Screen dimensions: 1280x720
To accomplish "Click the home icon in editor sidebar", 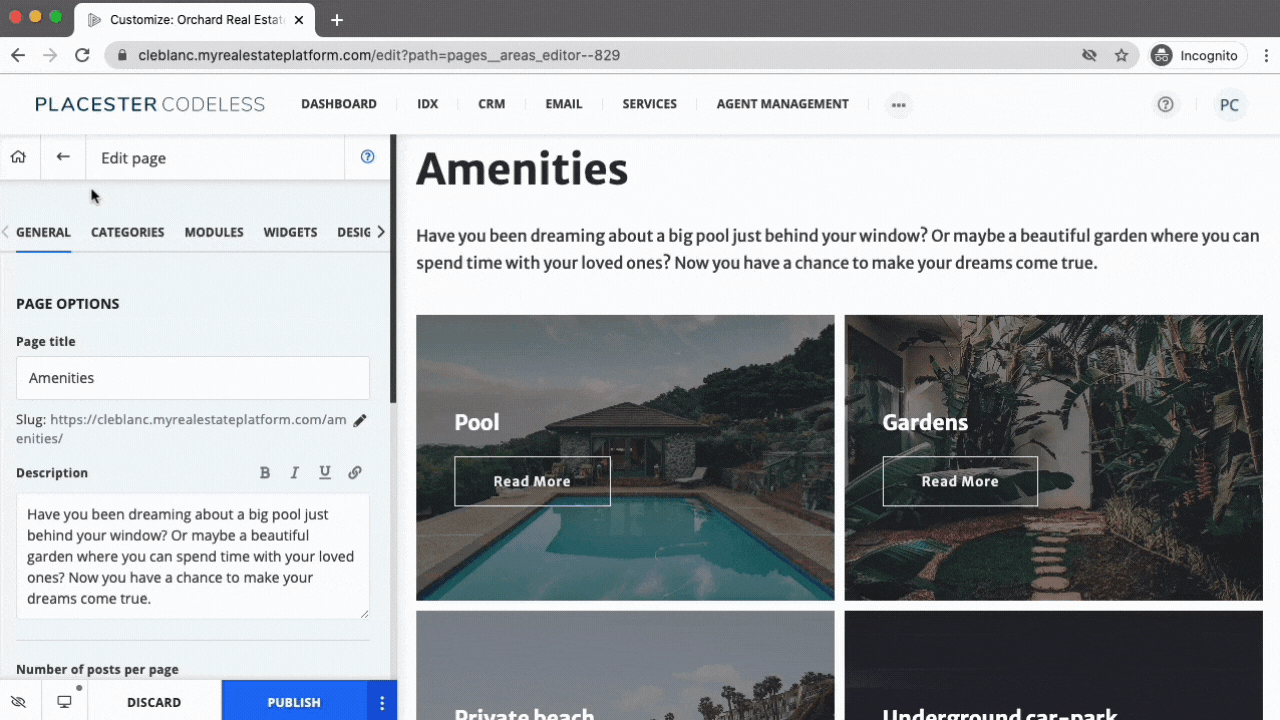I will (18, 157).
